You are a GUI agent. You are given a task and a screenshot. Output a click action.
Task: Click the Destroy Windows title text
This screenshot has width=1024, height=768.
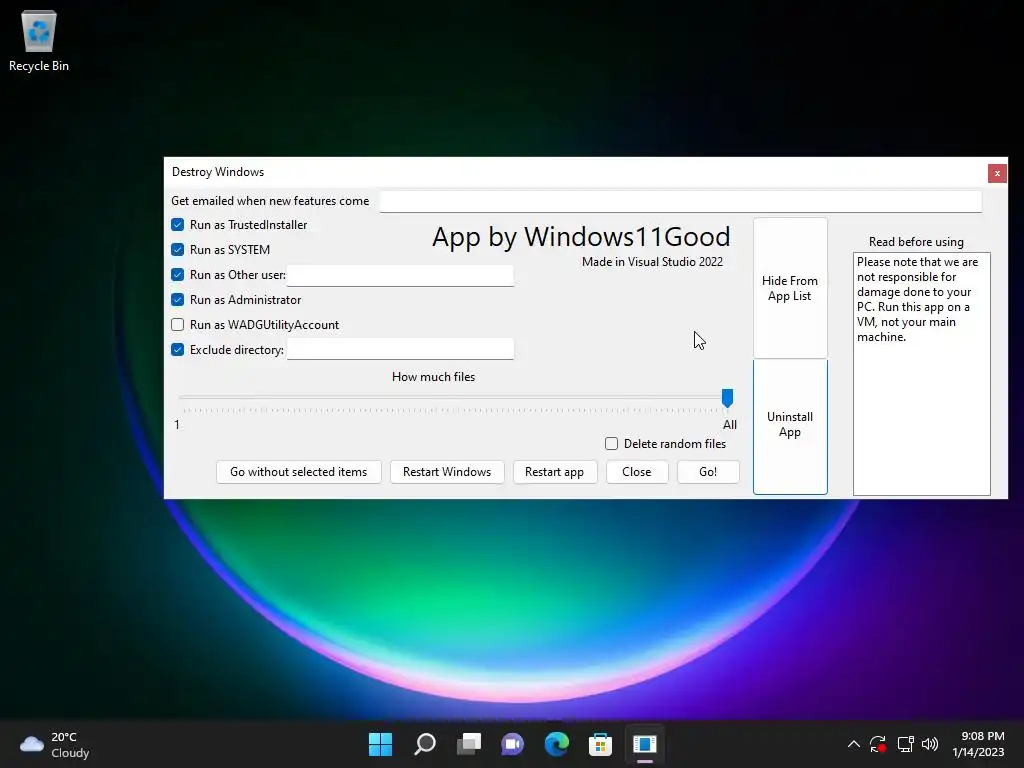tap(218, 172)
